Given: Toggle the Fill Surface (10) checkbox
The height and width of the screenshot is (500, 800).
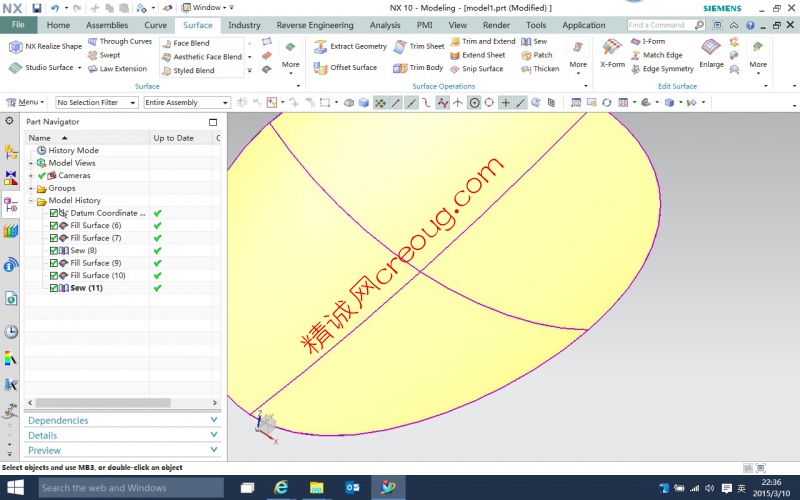Looking at the screenshot, I should coord(54,276).
